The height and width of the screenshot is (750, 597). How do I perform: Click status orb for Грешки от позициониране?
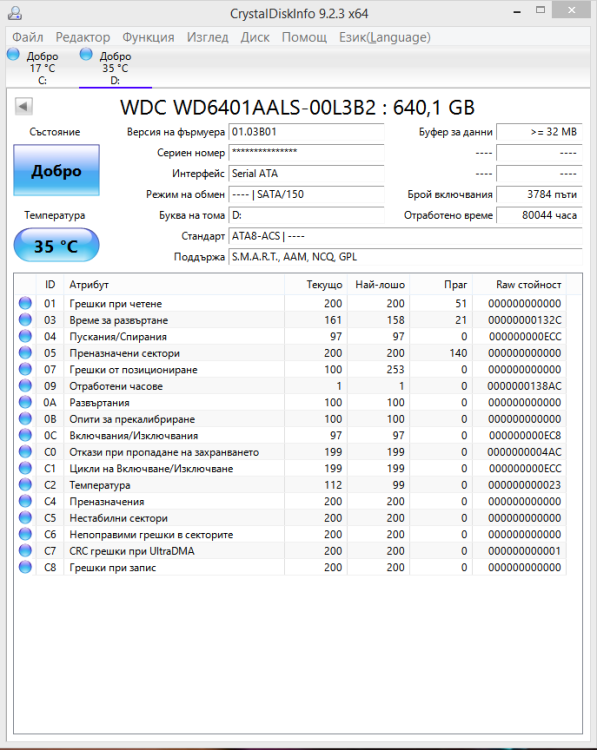pyautogui.click(x=25, y=369)
